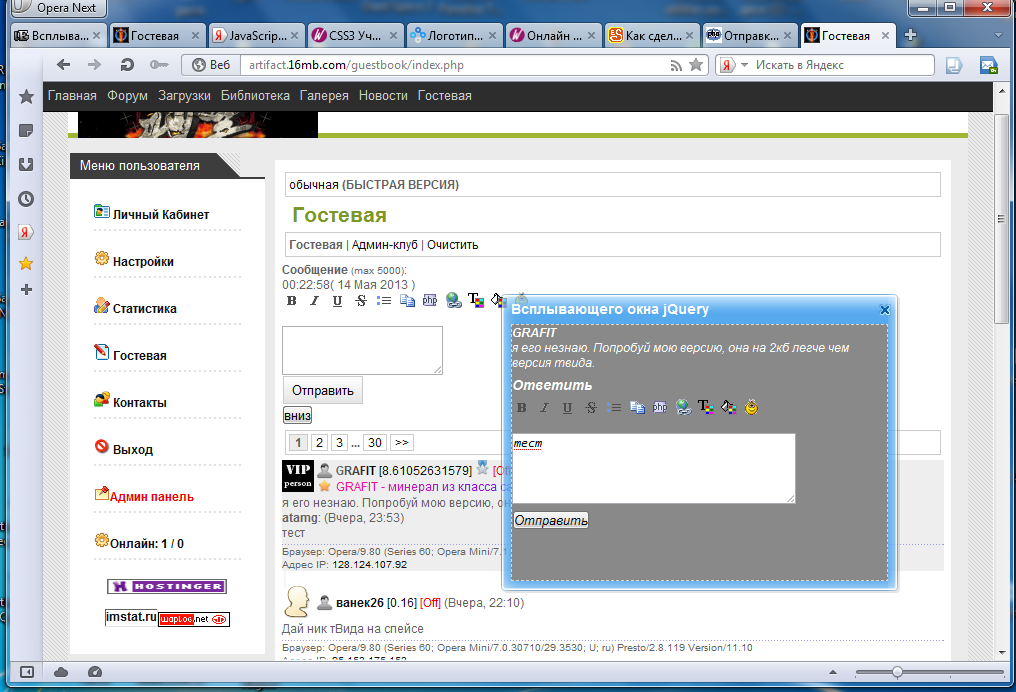Screen dimensions: 1016x692
Task: Open Hostinger banner in sidebar
Action: click(x=167, y=586)
